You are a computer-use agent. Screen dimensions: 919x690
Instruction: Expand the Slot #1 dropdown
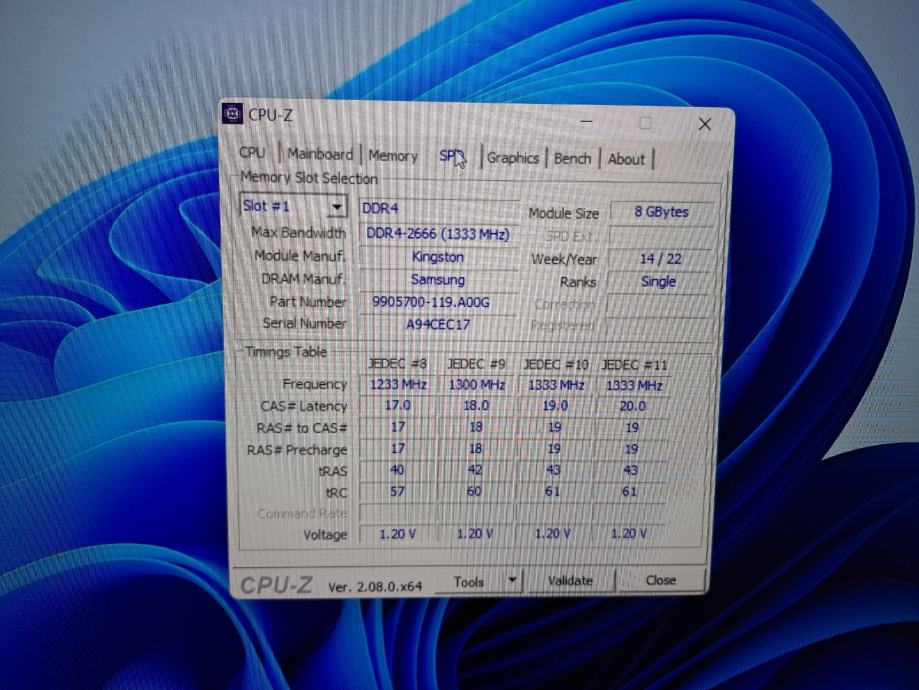tap(336, 206)
